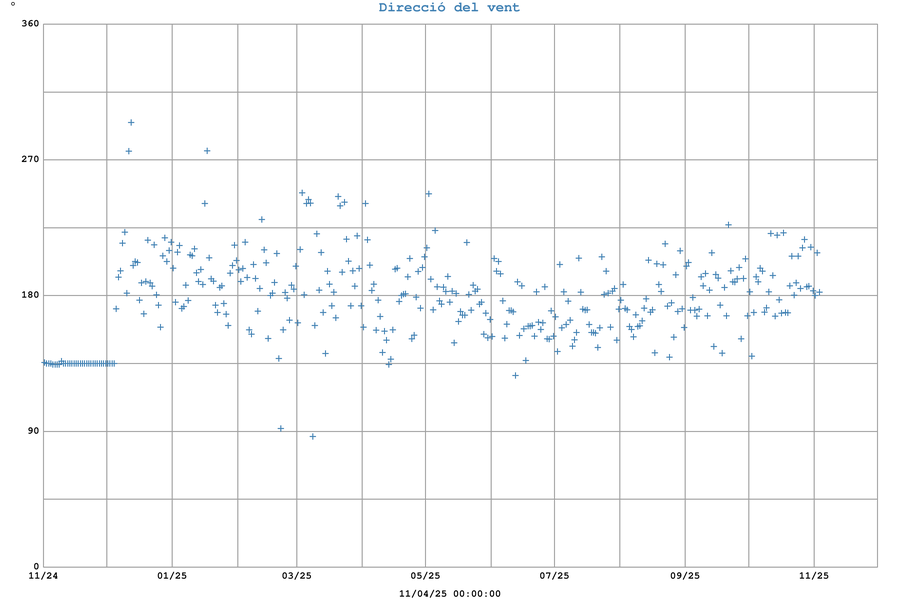
Task: Select the highest marker between 09/25 and 11/25
Action: [x=728, y=224]
